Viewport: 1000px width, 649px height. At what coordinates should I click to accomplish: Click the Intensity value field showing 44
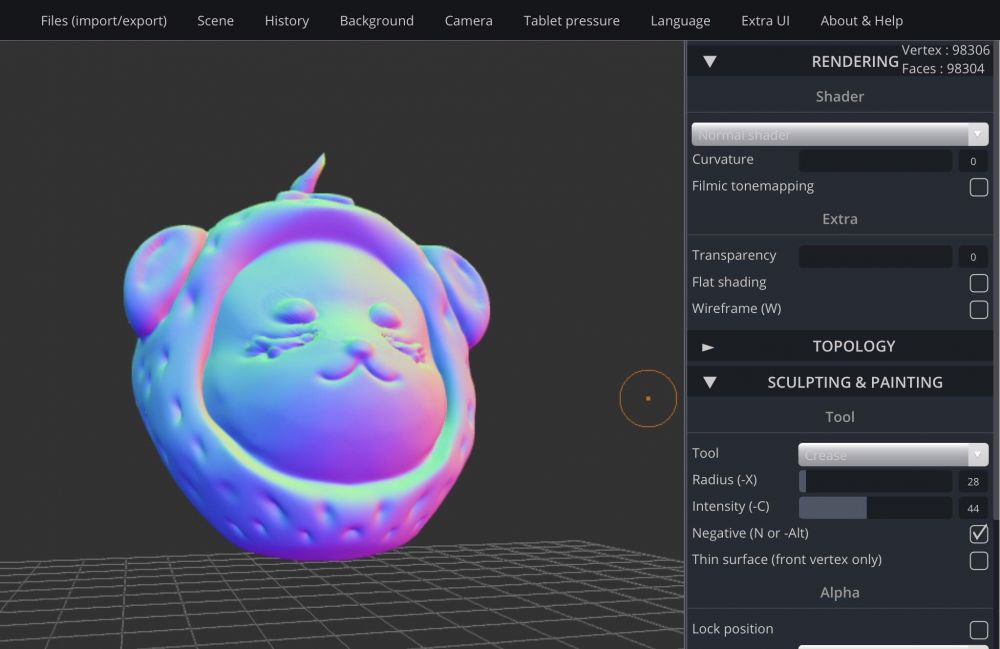point(972,508)
